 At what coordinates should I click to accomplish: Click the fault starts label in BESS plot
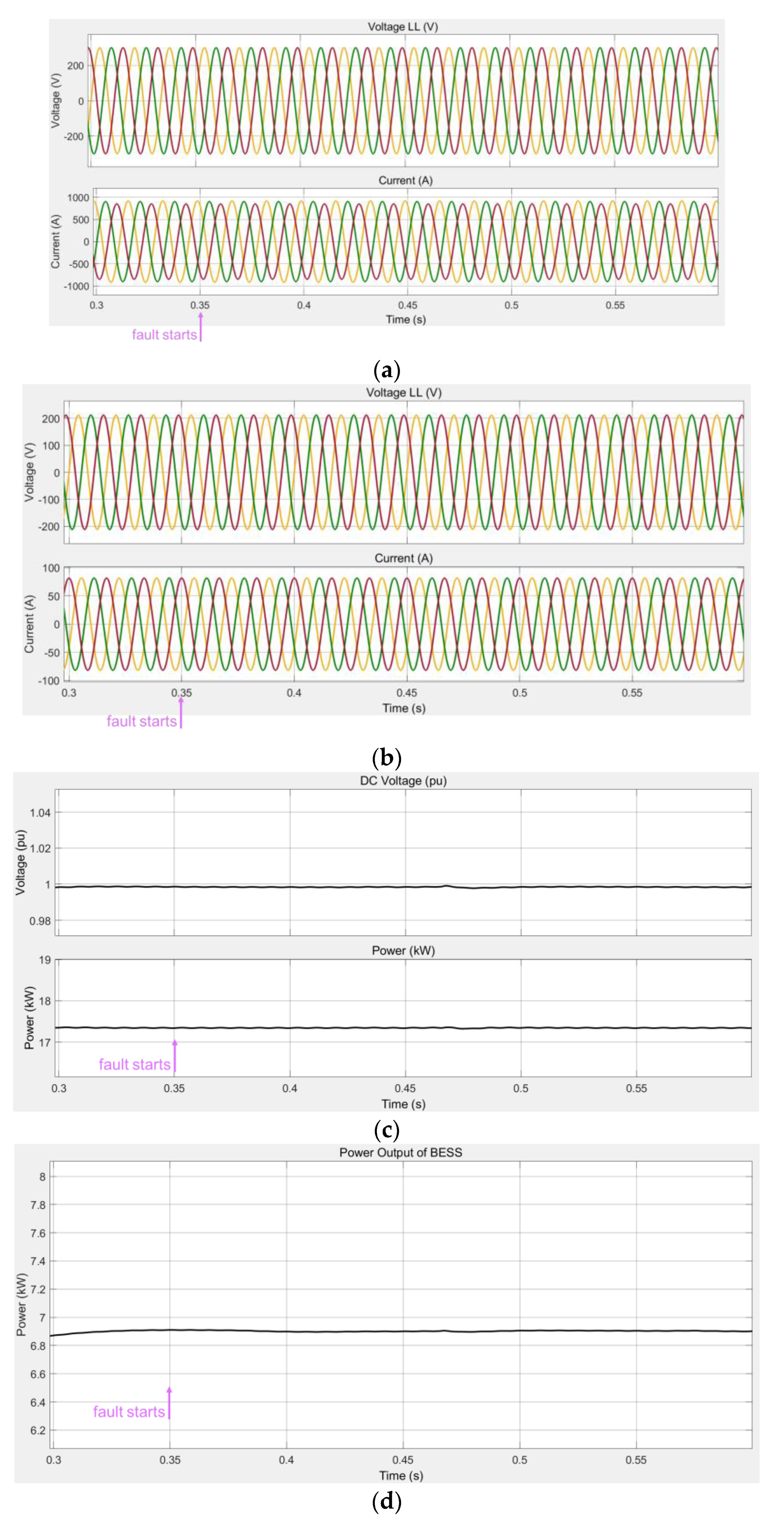(x=128, y=1411)
